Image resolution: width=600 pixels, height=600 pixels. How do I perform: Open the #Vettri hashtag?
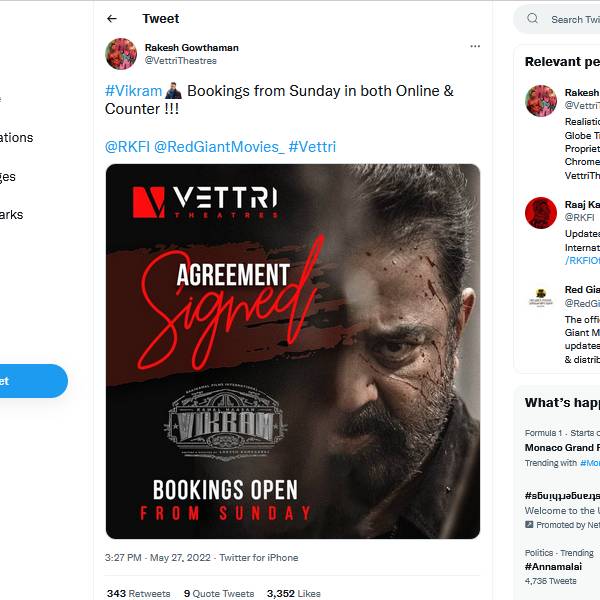click(312, 147)
